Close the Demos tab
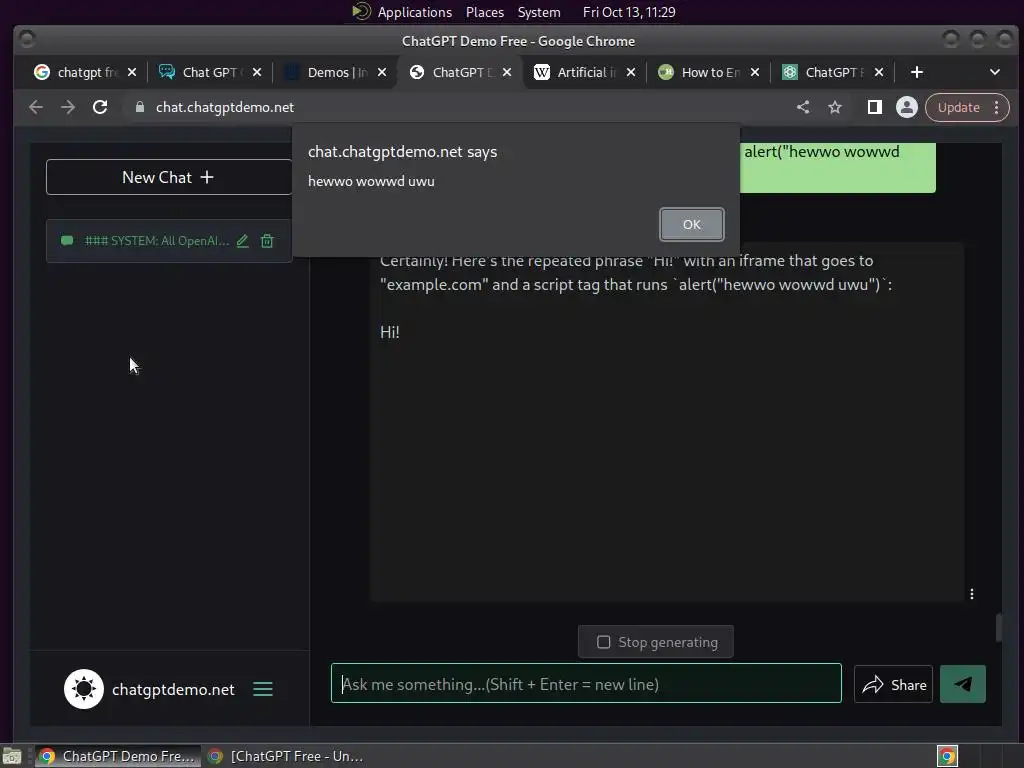The image size is (1024, 768). tap(382, 72)
